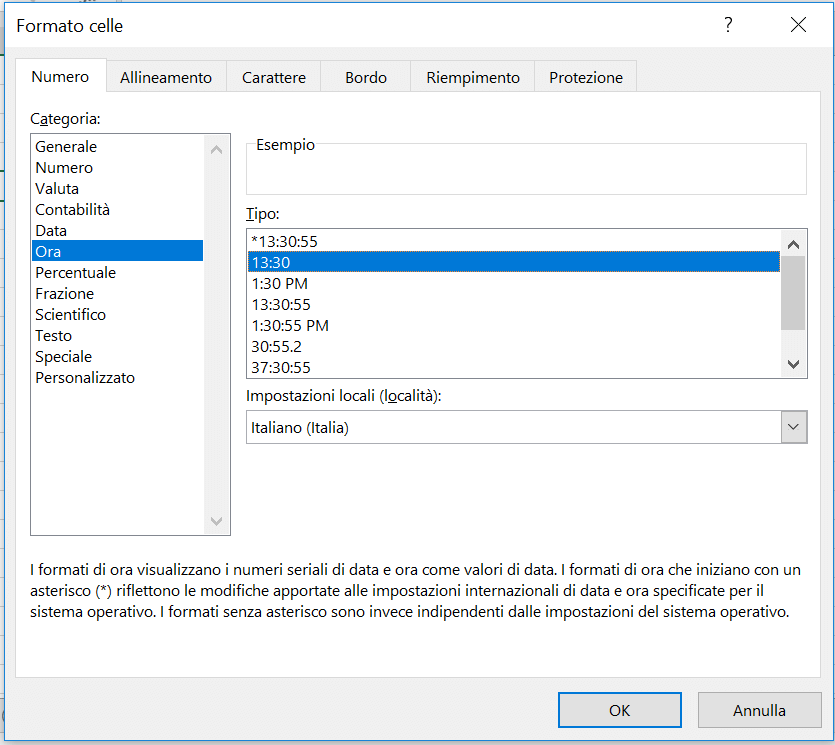Select the Personalizzato category
Viewport: 835px width, 745px height.
[x=118, y=378]
